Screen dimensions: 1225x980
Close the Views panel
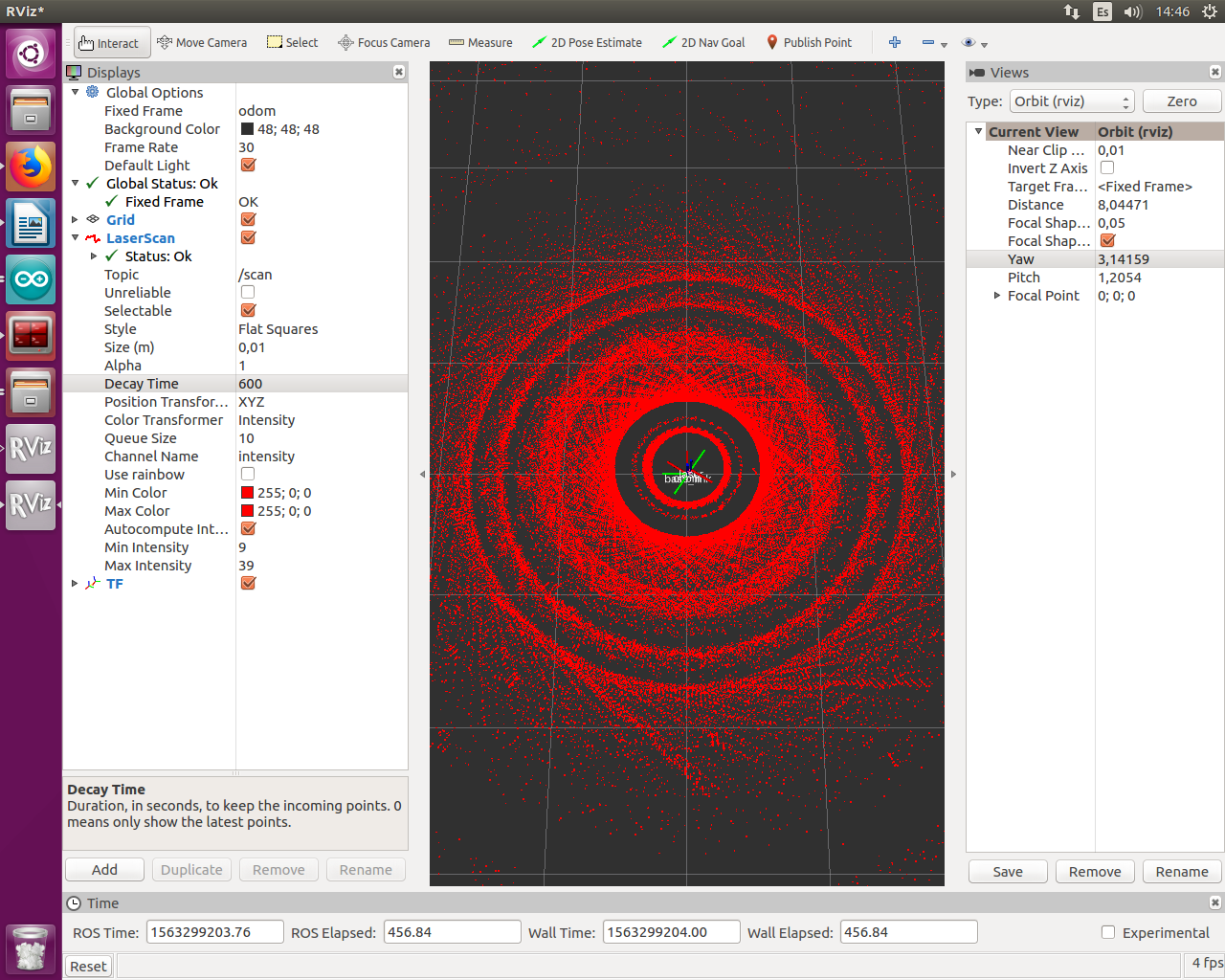(1215, 72)
